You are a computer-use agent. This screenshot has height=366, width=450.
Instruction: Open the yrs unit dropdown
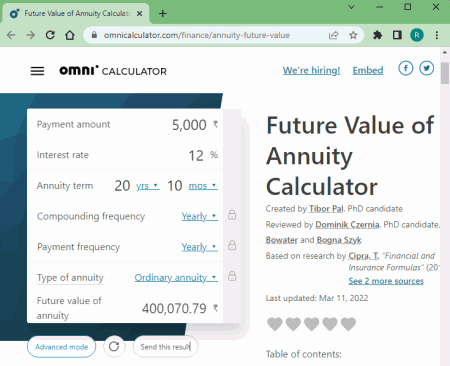147,186
